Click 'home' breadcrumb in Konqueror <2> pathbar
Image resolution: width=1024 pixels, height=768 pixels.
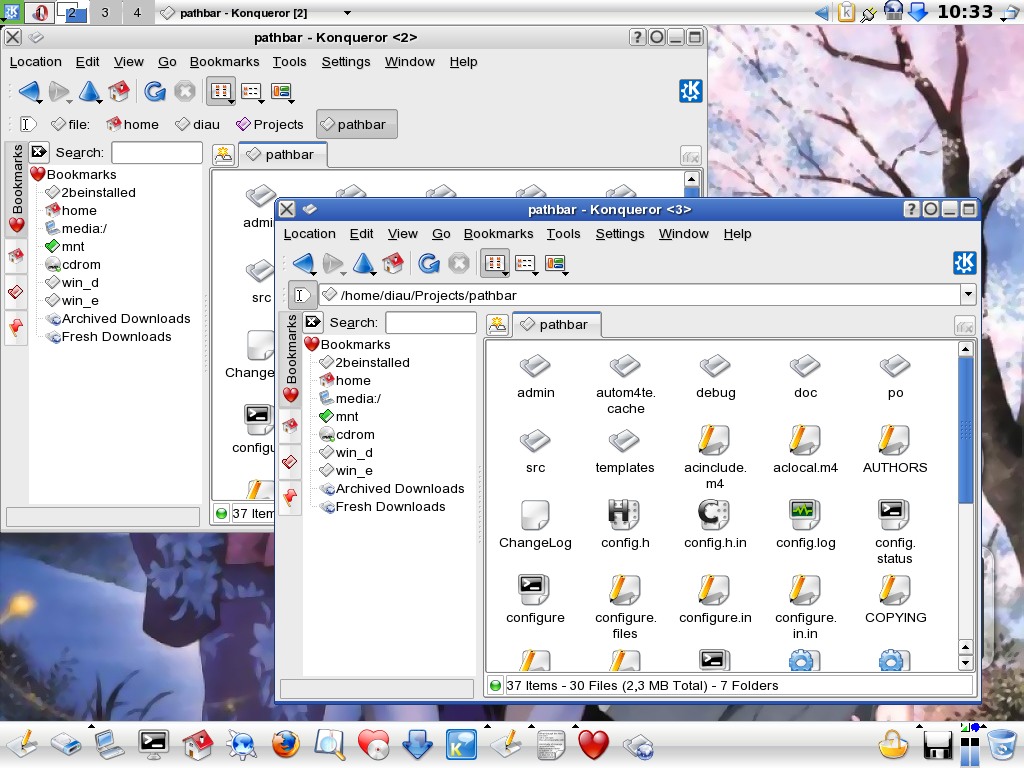[x=133, y=124]
